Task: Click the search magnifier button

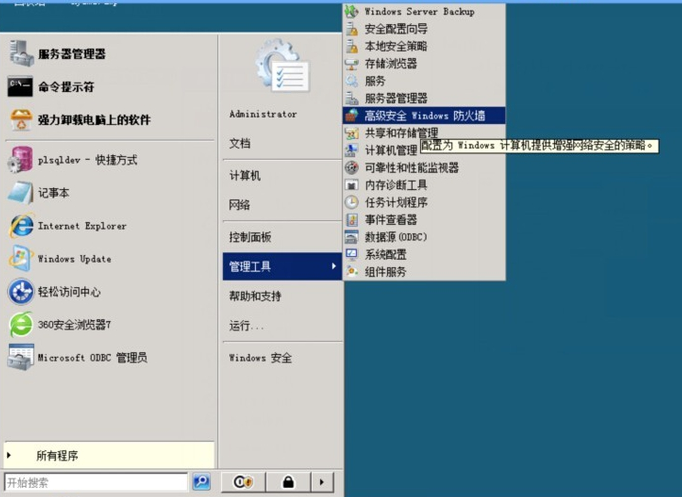Action: 201,482
